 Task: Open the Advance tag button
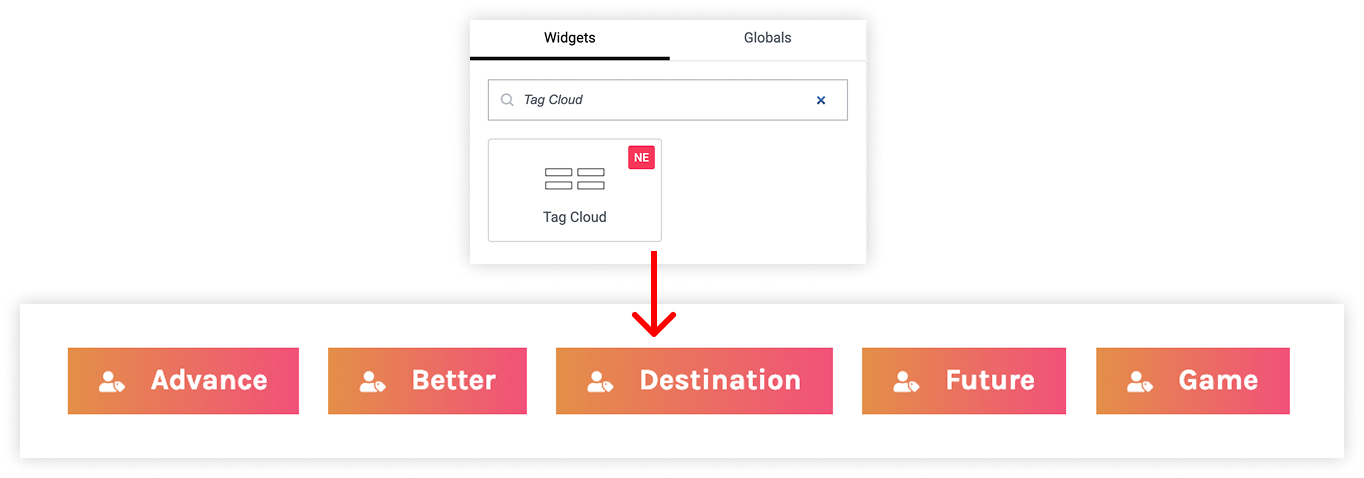click(x=183, y=381)
